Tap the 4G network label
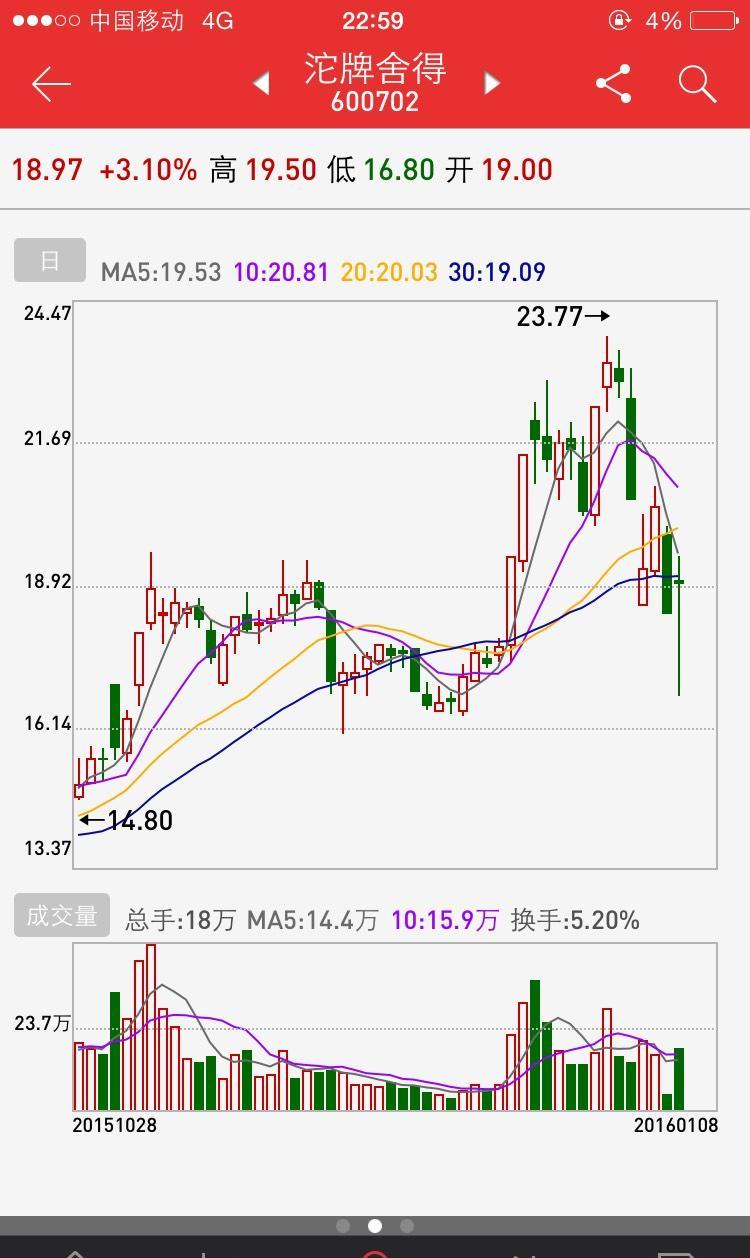The image size is (750, 1258). pyautogui.click(x=218, y=20)
